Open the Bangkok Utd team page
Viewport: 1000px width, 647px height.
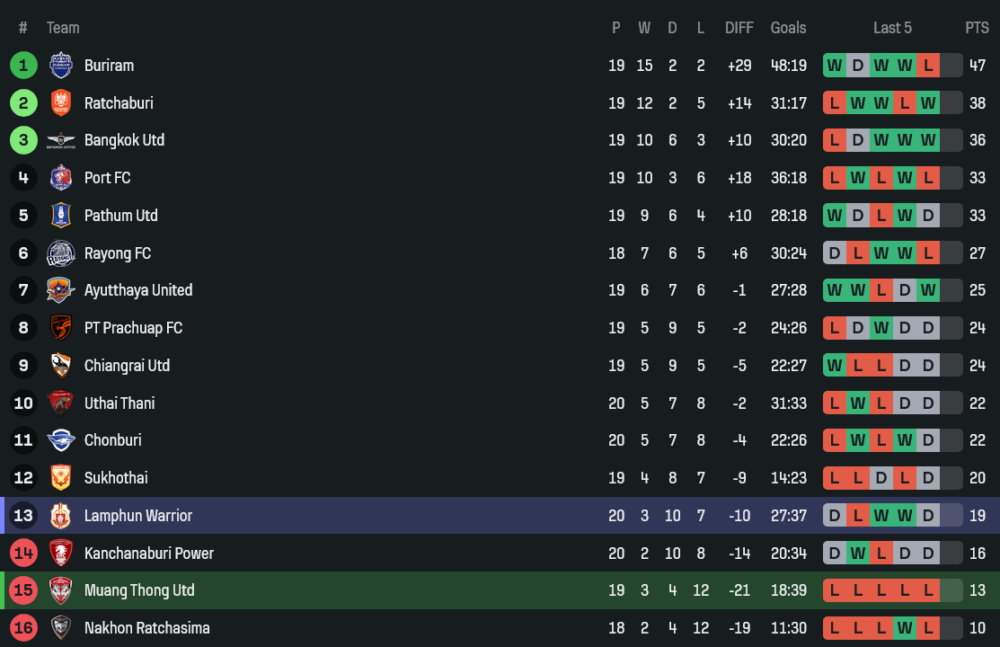(x=124, y=141)
